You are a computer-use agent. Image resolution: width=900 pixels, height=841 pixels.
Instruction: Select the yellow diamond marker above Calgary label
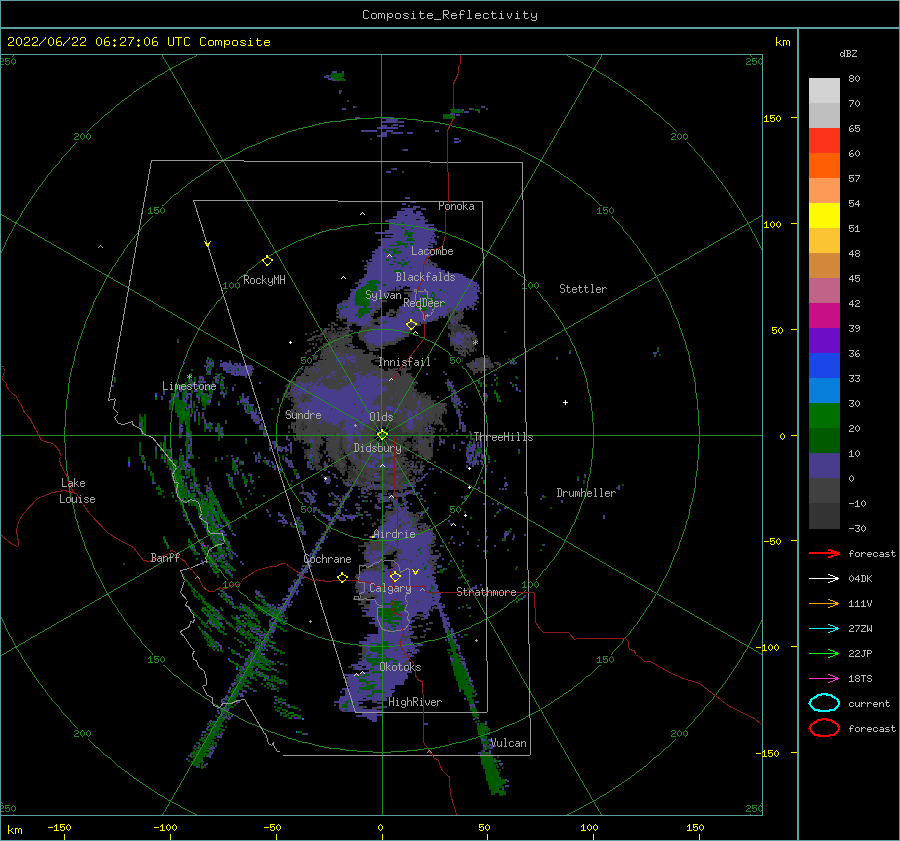[x=395, y=576]
